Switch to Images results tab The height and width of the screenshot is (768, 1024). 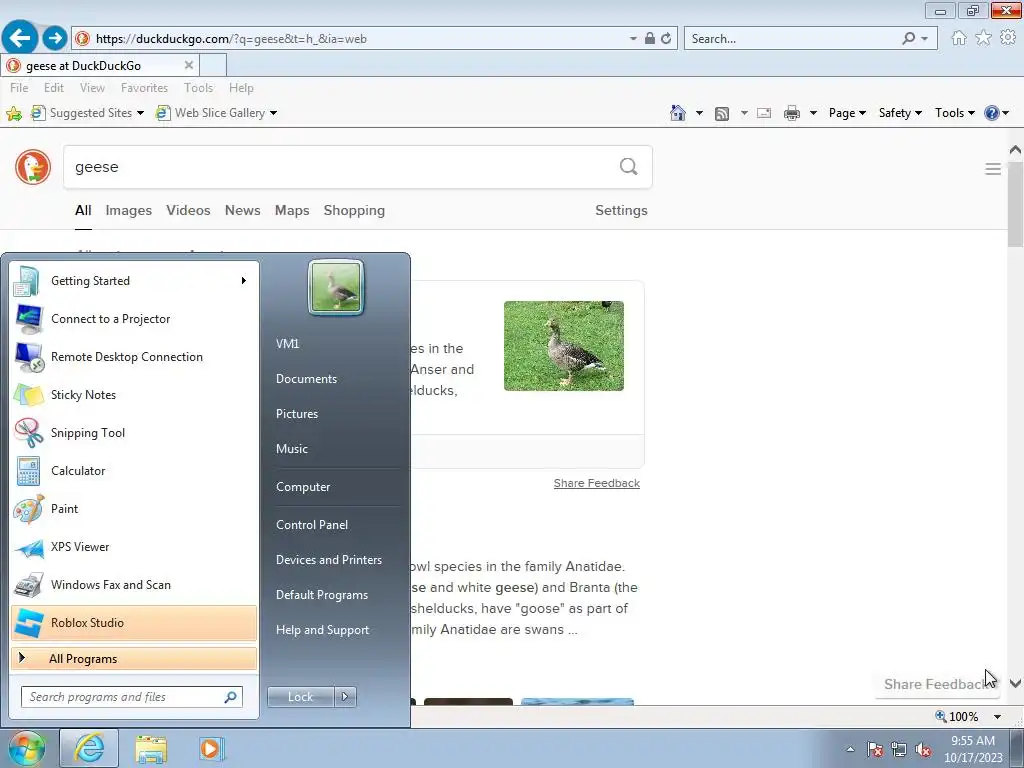point(129,210)
